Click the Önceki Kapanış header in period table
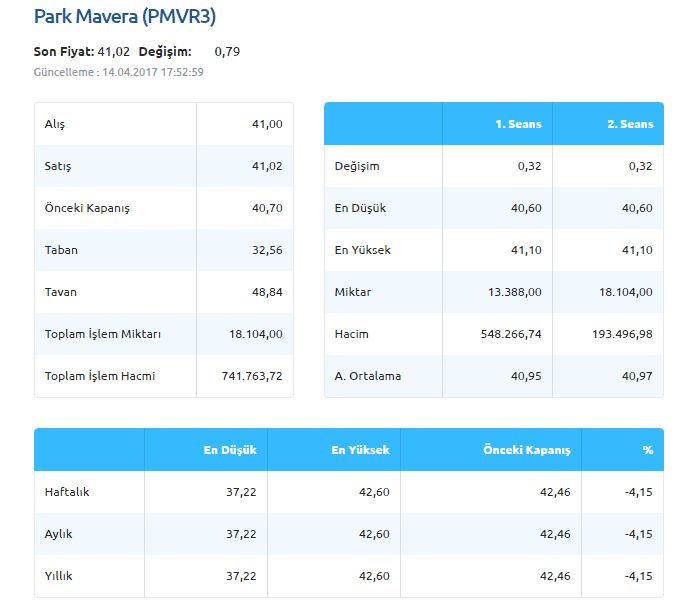The height and width of the screenshot is (602, 694). [527, 451]
